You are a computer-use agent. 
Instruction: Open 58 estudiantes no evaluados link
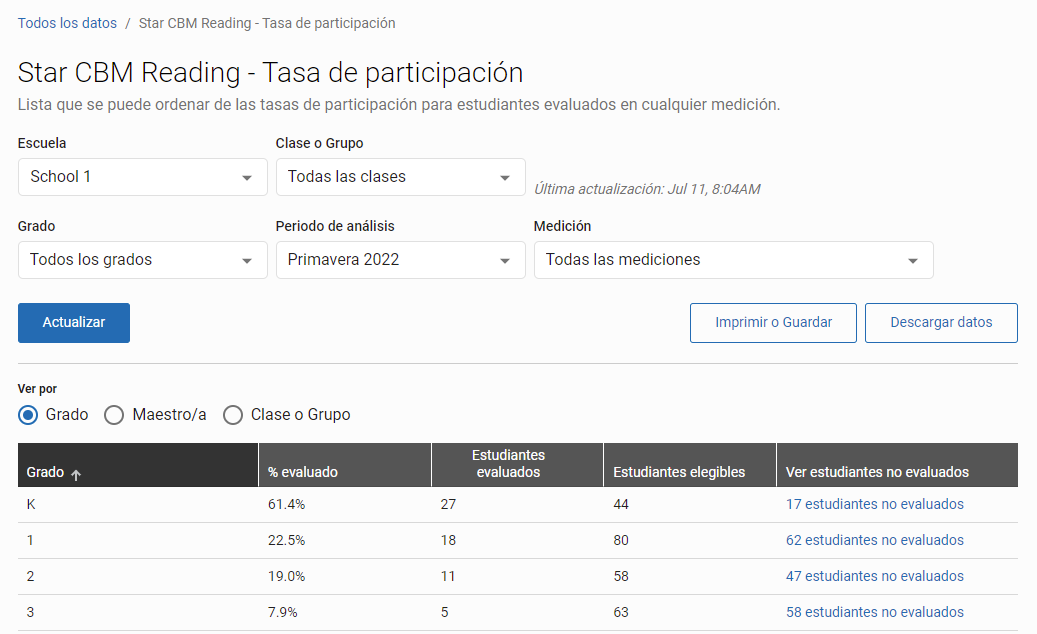tap(874, 612)
